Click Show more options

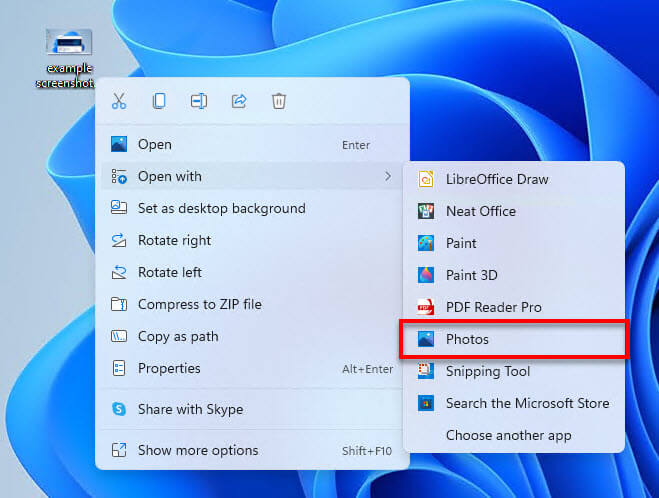pyautogui.click(x=252, y=451)
